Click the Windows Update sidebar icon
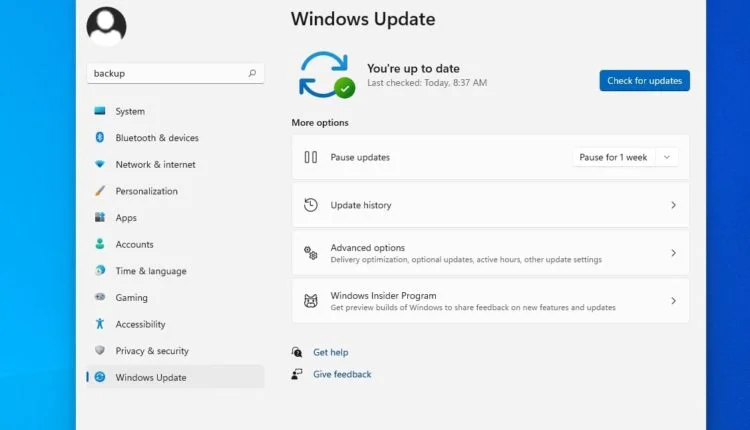This screenshot has height=430, width=750. click(99, 377)
